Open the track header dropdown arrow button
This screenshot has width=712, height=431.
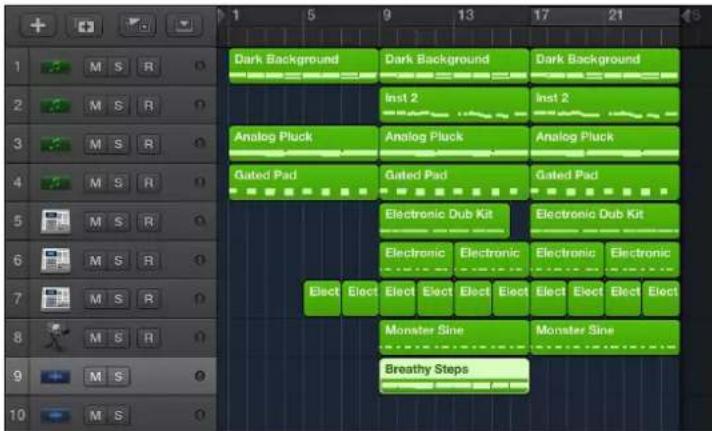pyautogui.click(x=184, y=25)
